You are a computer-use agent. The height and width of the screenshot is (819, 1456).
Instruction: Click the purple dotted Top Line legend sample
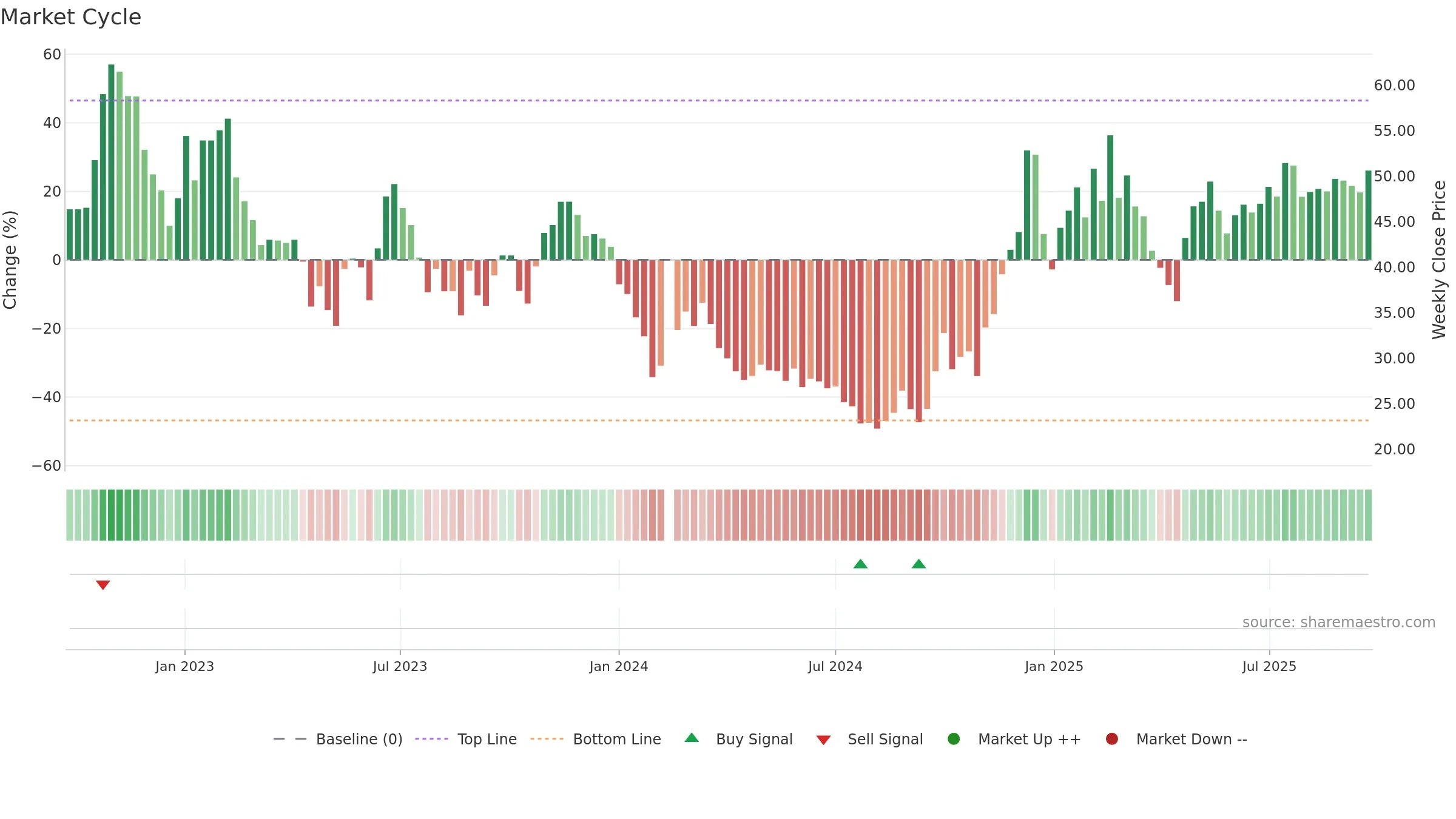(431, 739)
